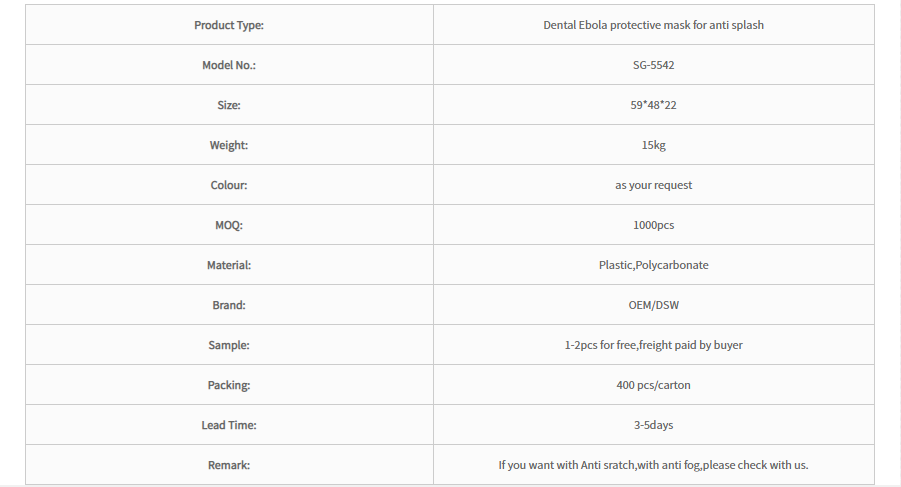Select model number SG-5542

pyautogui.click(x=653, y=65)
